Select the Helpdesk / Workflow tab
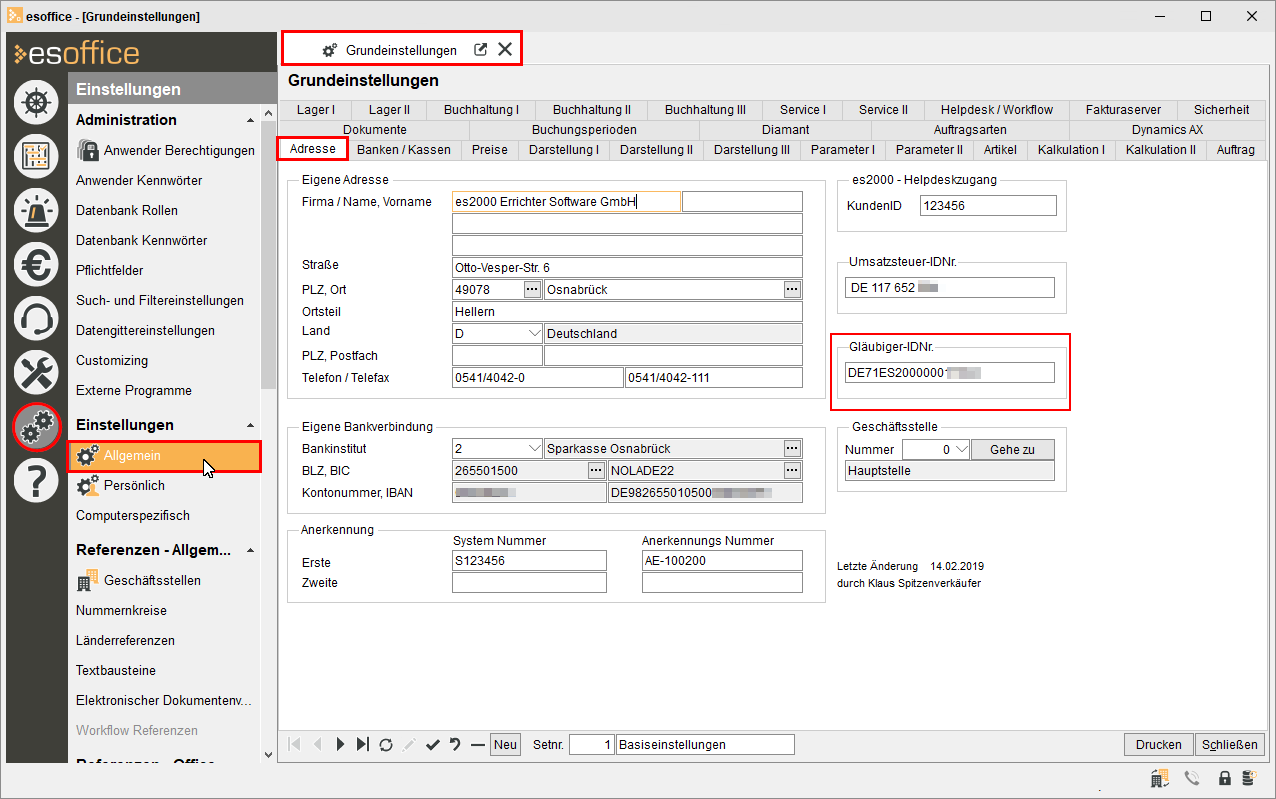1276x799 pixels. [x=997, y=110]
